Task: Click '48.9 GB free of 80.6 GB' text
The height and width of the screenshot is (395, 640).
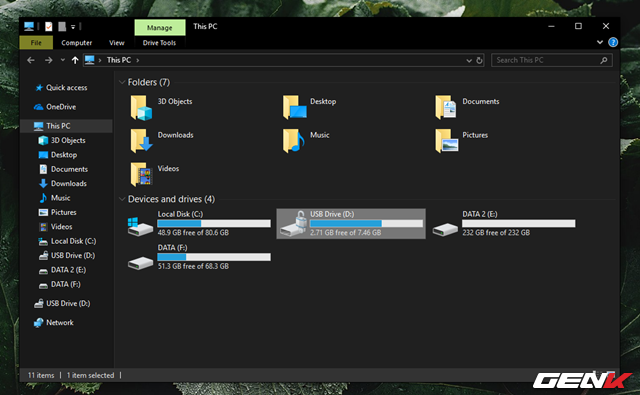Action: [193, 233]
